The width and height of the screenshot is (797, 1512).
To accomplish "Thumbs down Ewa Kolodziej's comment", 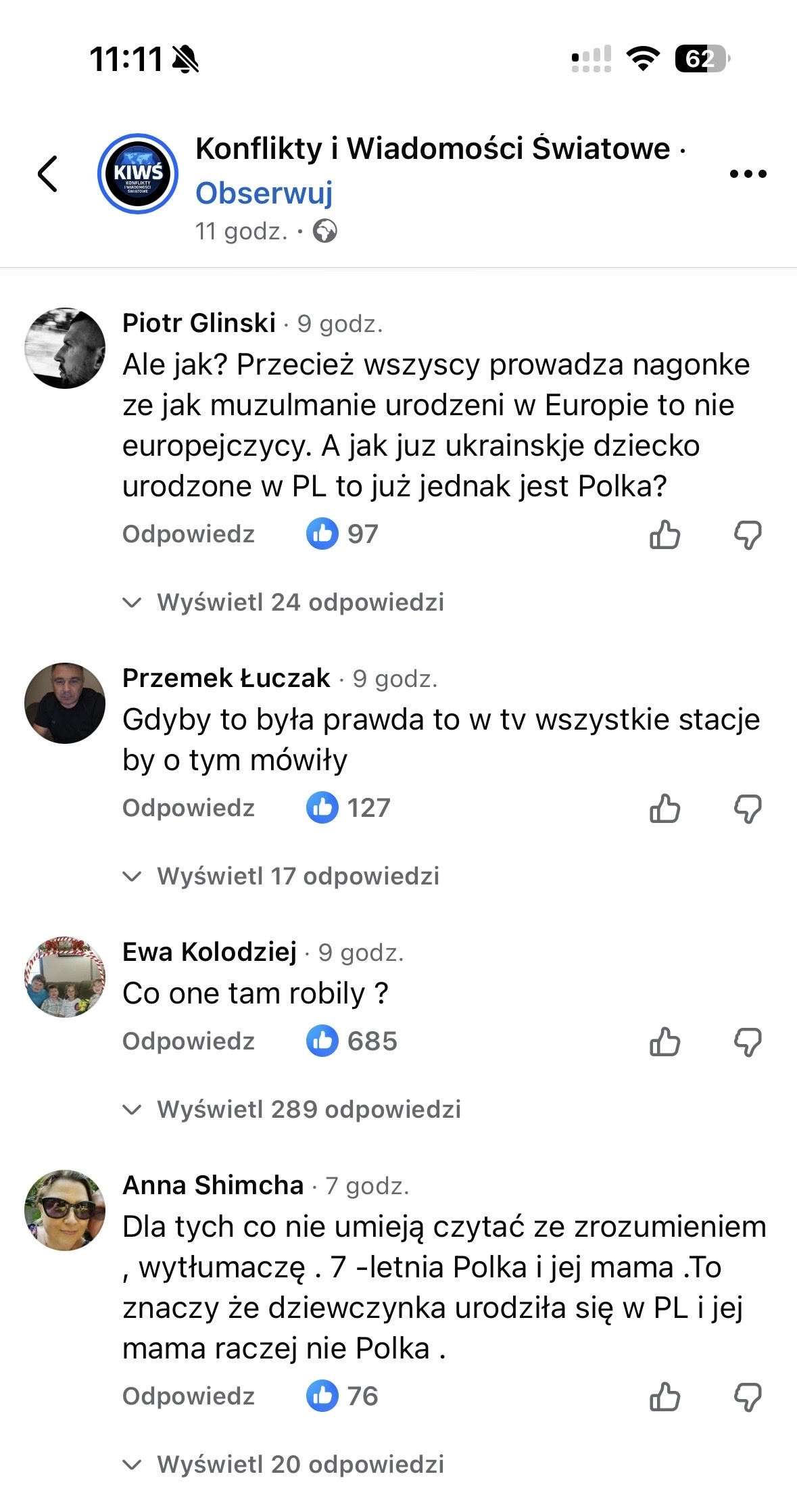I will point(748,1041).
